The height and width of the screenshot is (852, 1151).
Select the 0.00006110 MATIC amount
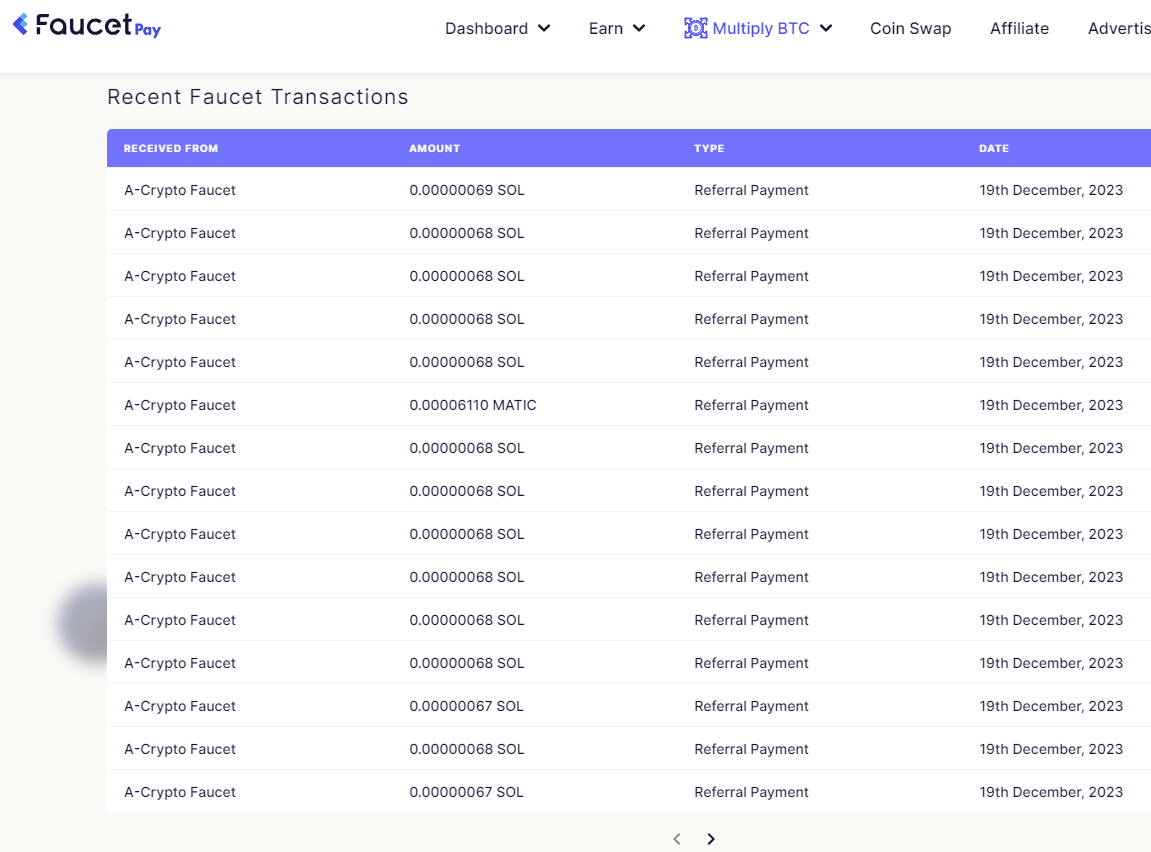click(472, 405)
